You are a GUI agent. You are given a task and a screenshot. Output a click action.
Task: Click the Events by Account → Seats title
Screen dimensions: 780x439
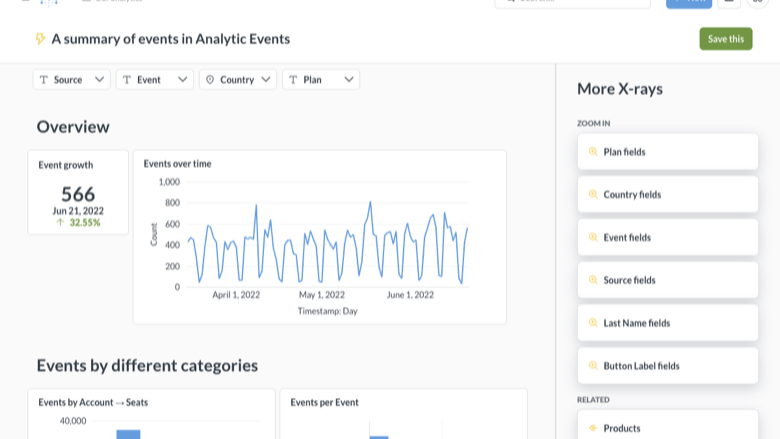tap(93, 402)
